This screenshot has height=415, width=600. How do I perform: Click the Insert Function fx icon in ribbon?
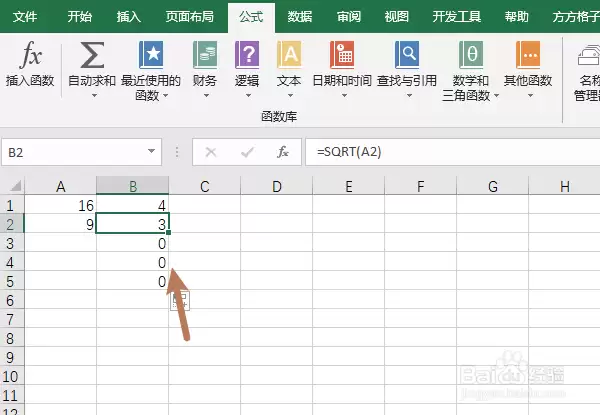pyautogui.click(x=30, y=55)
